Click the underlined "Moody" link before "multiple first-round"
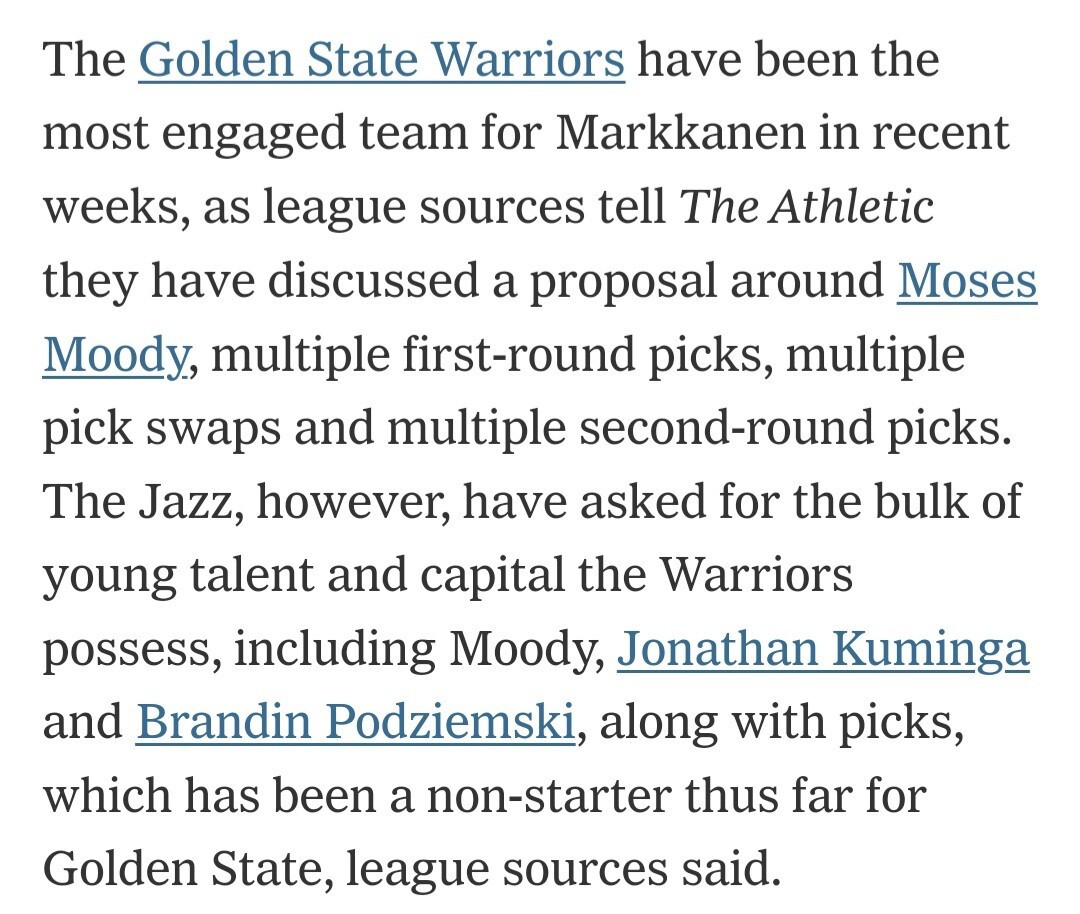 coord(115,355)
